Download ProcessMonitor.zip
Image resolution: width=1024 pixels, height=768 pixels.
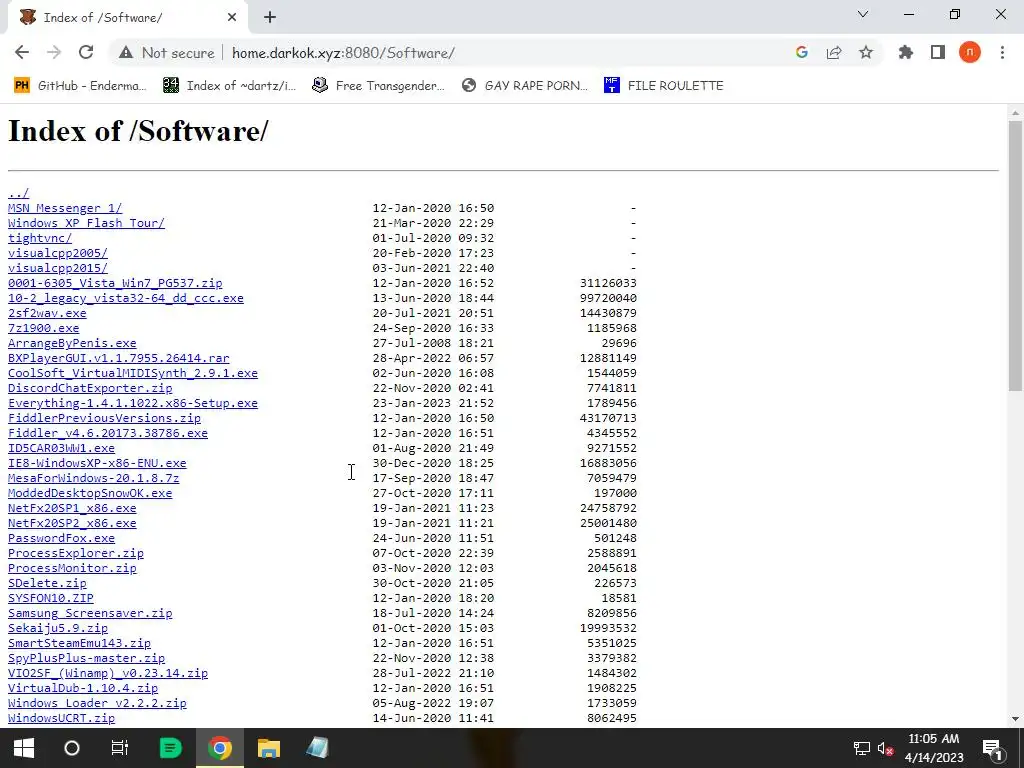72,569
